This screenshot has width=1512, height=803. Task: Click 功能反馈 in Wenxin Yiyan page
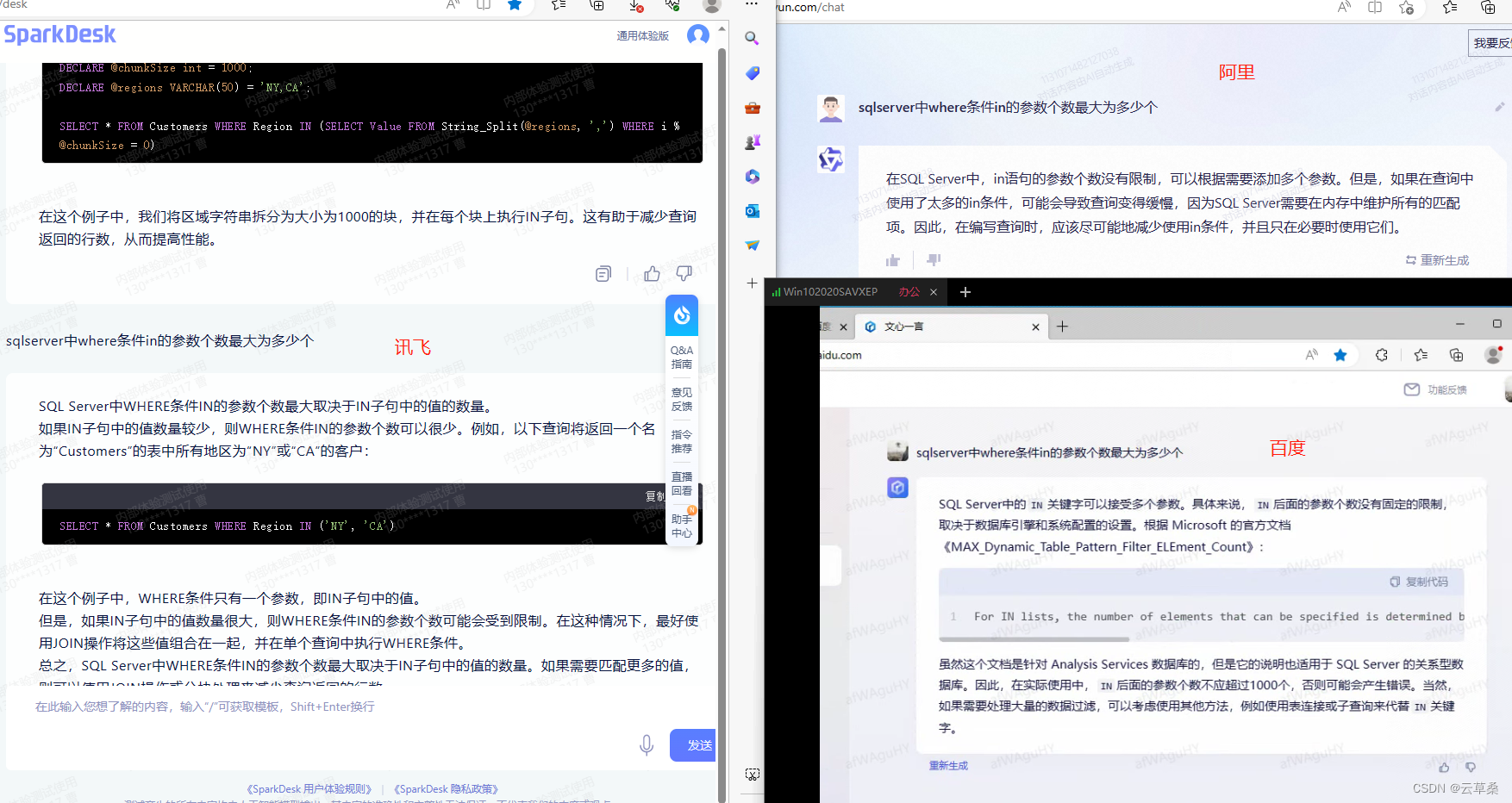coord(1436,389)
